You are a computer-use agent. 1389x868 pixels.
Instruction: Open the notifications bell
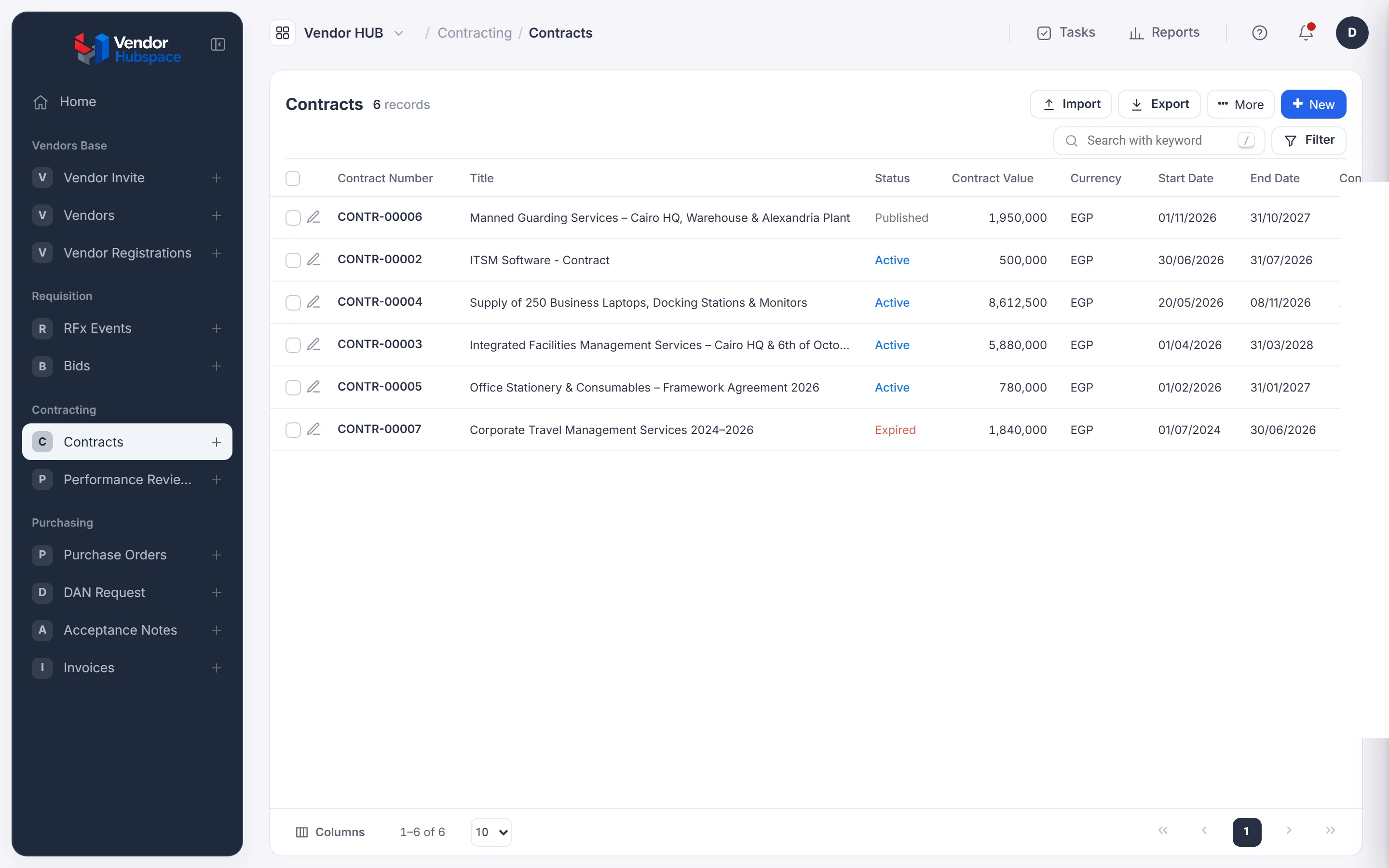1306,33
